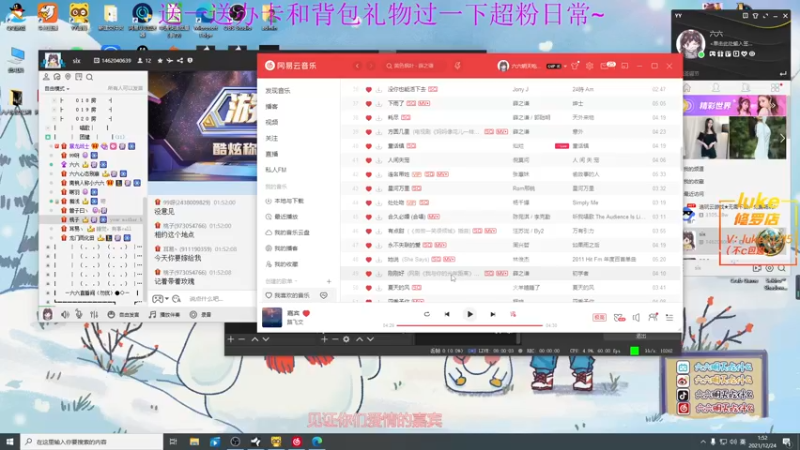Favorite the YY channel with star icon
Viewport: 800px width, 450px height.
click(x=160, y=60)
